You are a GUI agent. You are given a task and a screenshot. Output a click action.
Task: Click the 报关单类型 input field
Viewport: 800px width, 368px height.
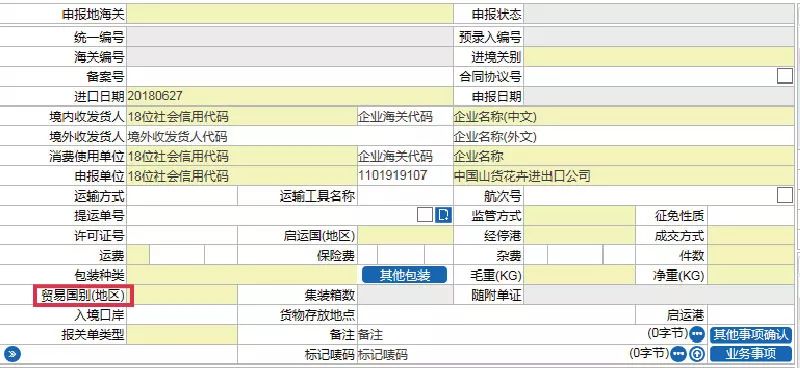coord(182,335)
